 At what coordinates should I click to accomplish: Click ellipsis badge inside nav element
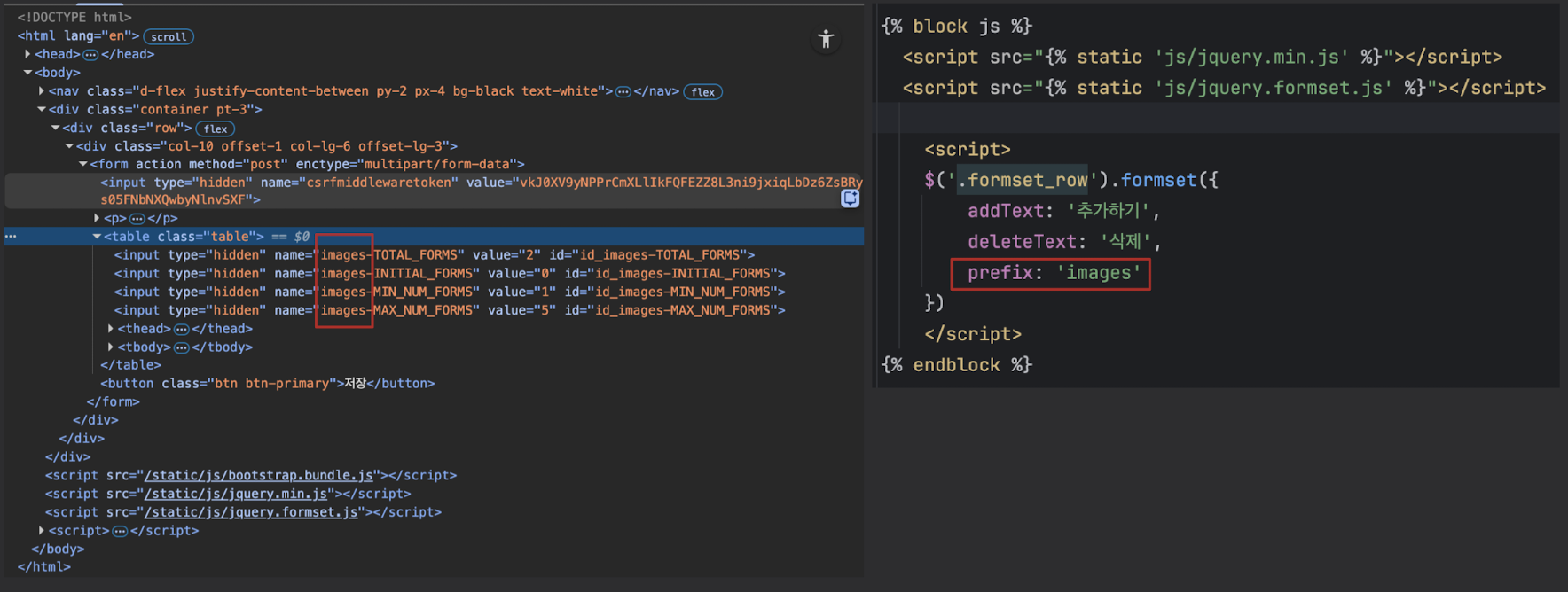click(623, 92)
